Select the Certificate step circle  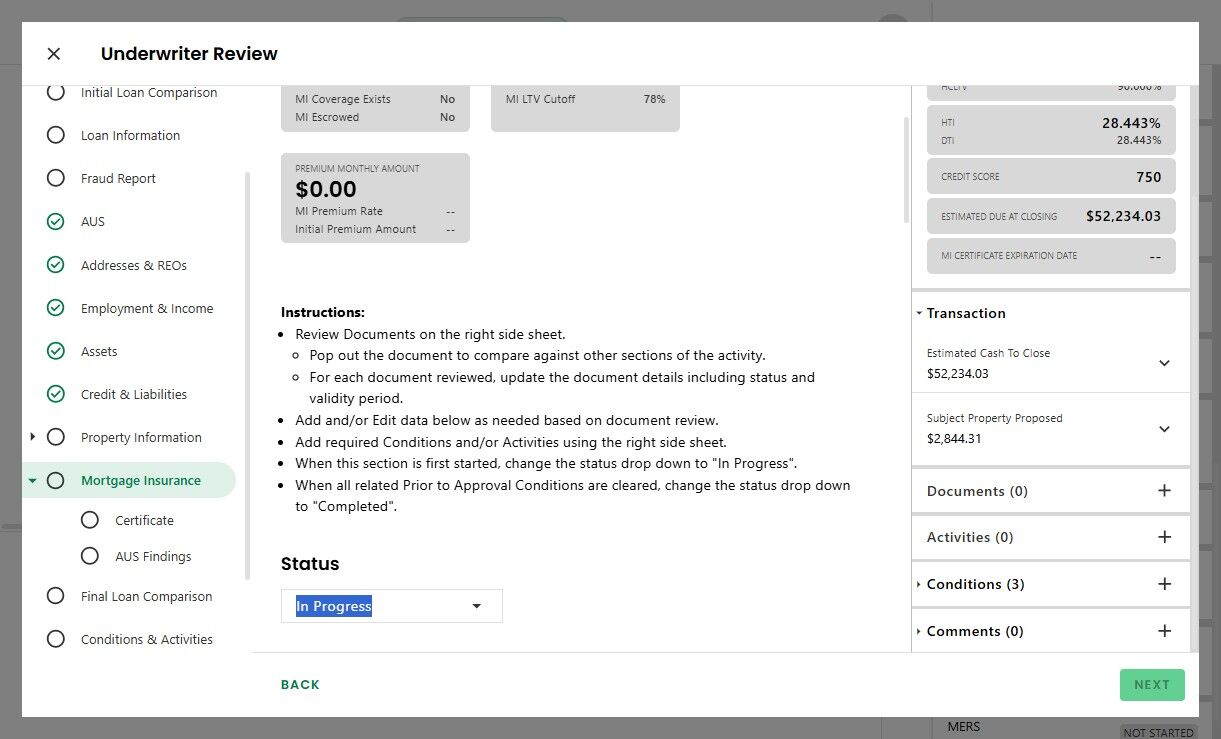pyautogui.click(x=90, y=520)
